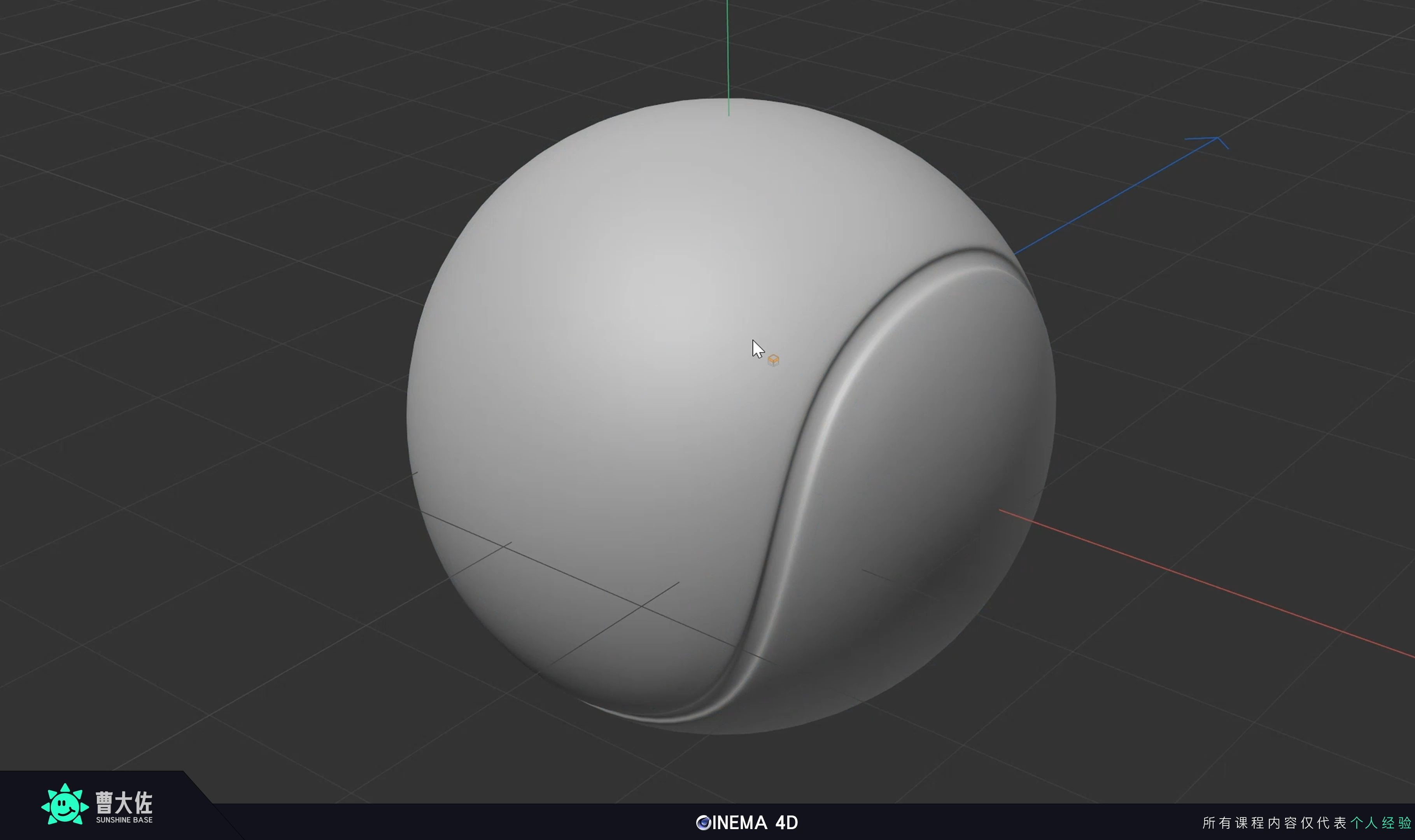Click the white 所有课程内容仅代表 text
This screenshot has height=840, width=1415.
click(1274, 822)
